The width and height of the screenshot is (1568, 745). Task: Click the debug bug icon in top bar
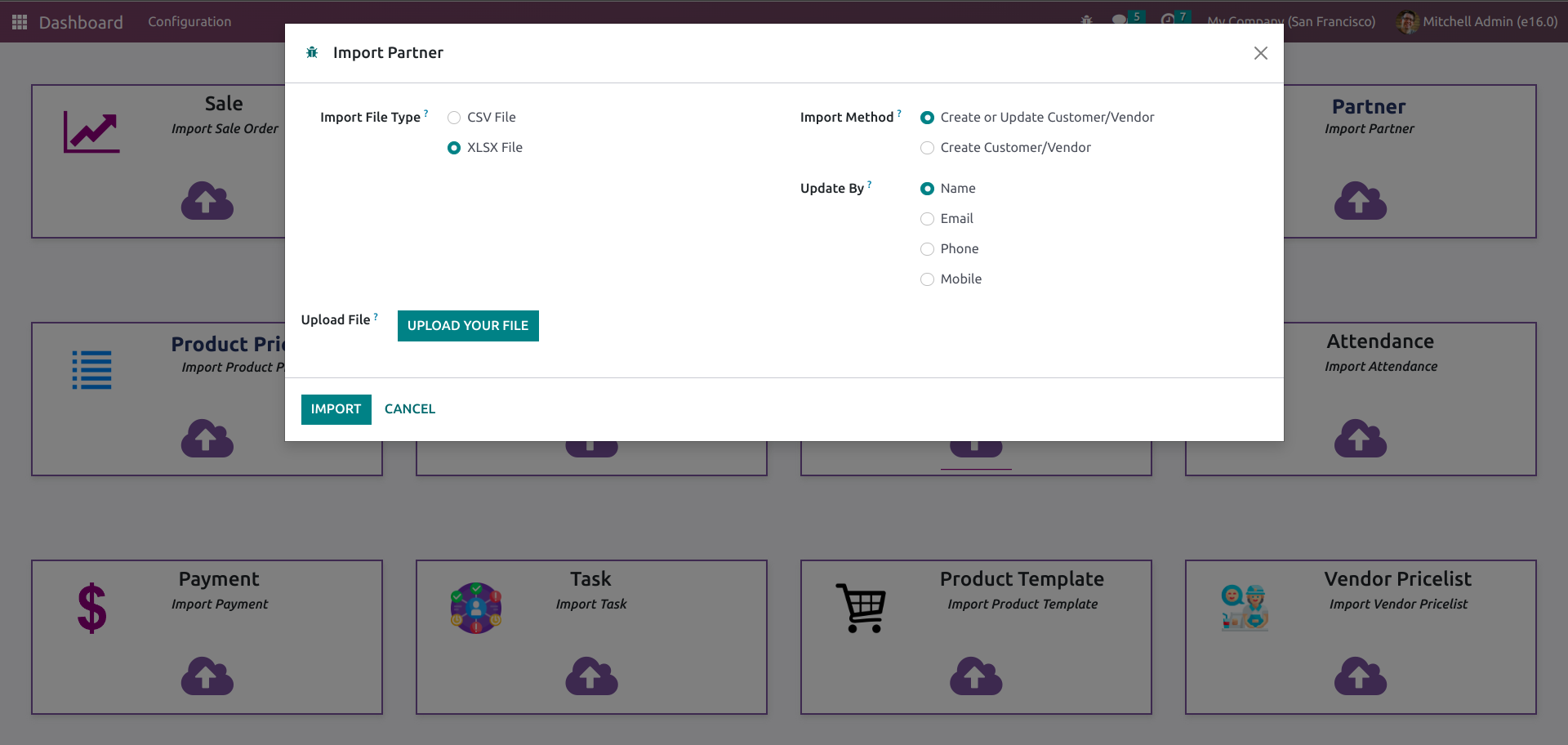tap(1086, 20)
